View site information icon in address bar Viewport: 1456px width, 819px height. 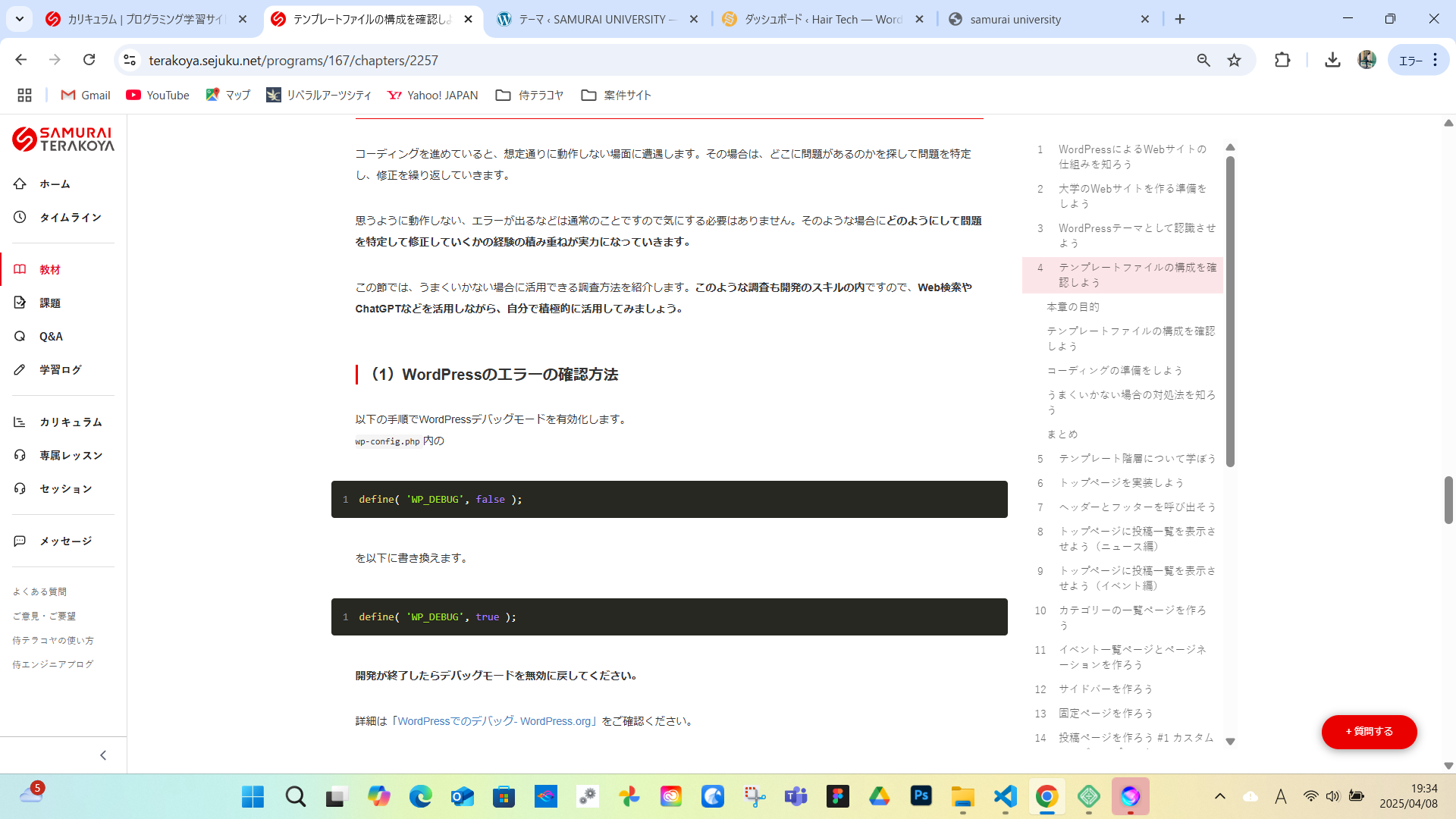130,60
